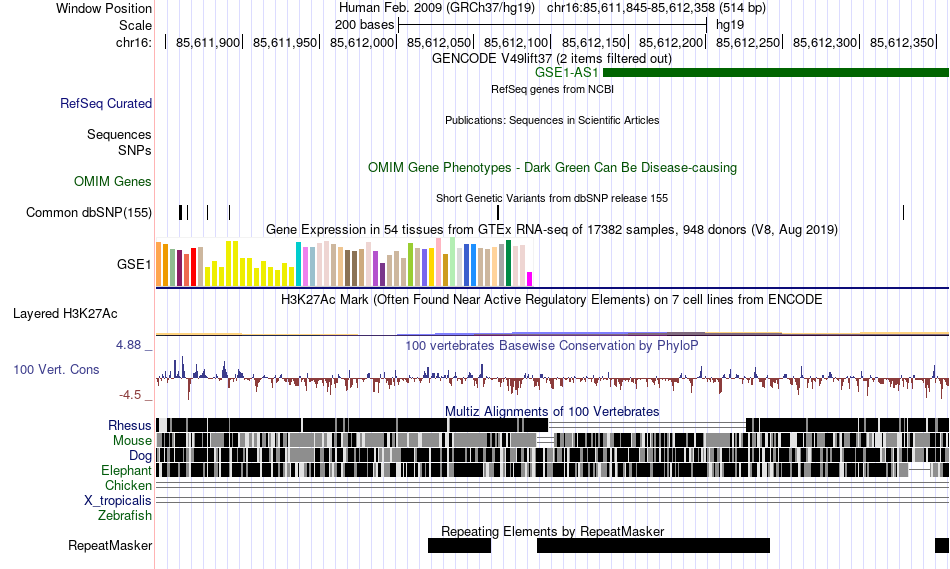Click the SNPs track label
Viewport: 950px width, 569px height.
click(135, 150)
